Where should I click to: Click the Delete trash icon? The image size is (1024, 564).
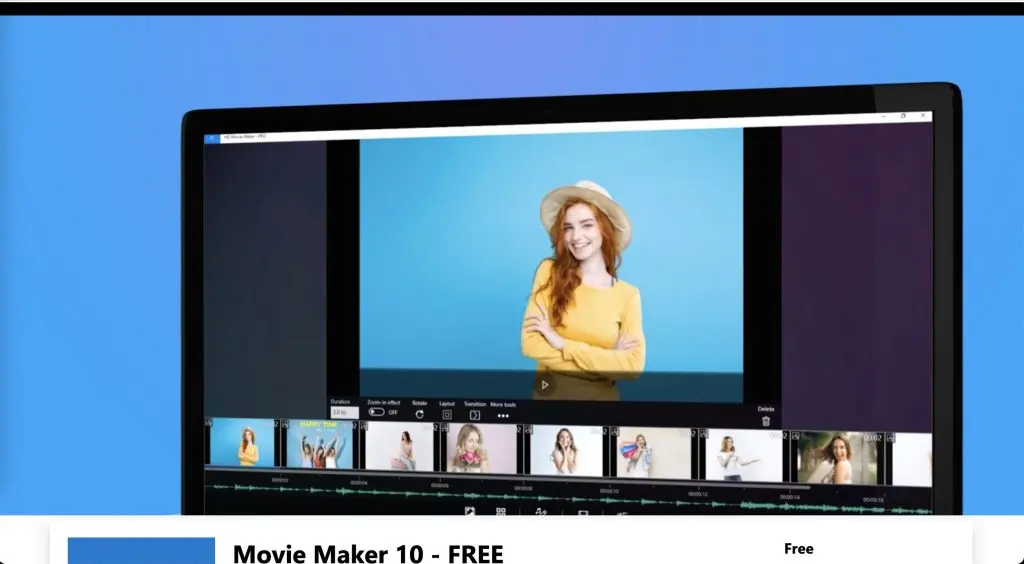766,421
